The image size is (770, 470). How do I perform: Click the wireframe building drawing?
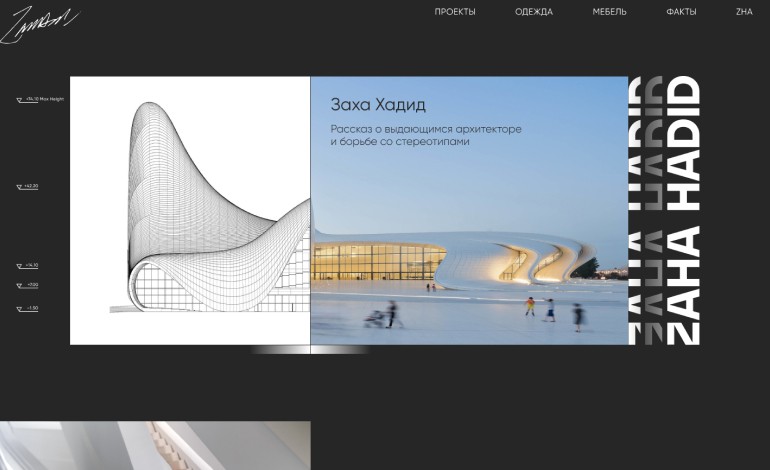tap(190, 210)
